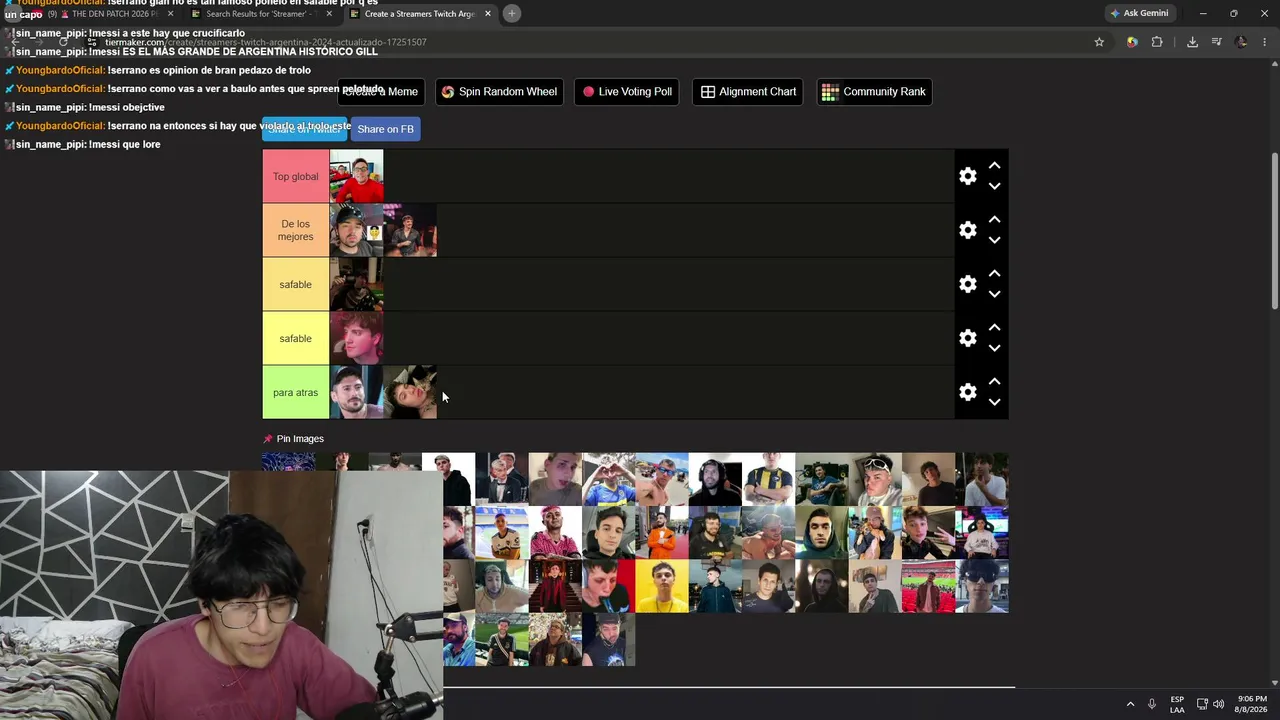
Task: Click the green para atras tier label
Action: [x=296, y=393]
